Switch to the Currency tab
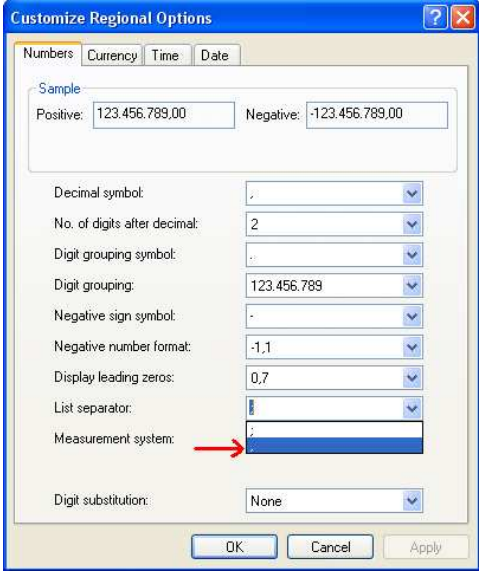480x573 pixels. (x=112, y=56)
